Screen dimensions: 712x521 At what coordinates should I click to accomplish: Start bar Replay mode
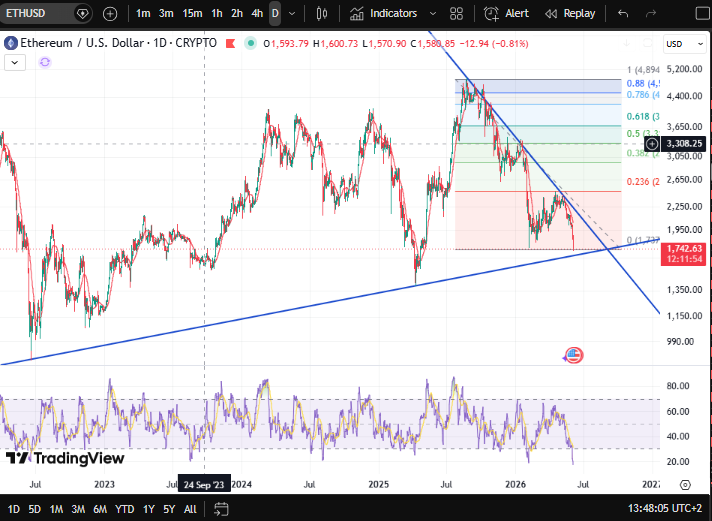pos(570,14)
